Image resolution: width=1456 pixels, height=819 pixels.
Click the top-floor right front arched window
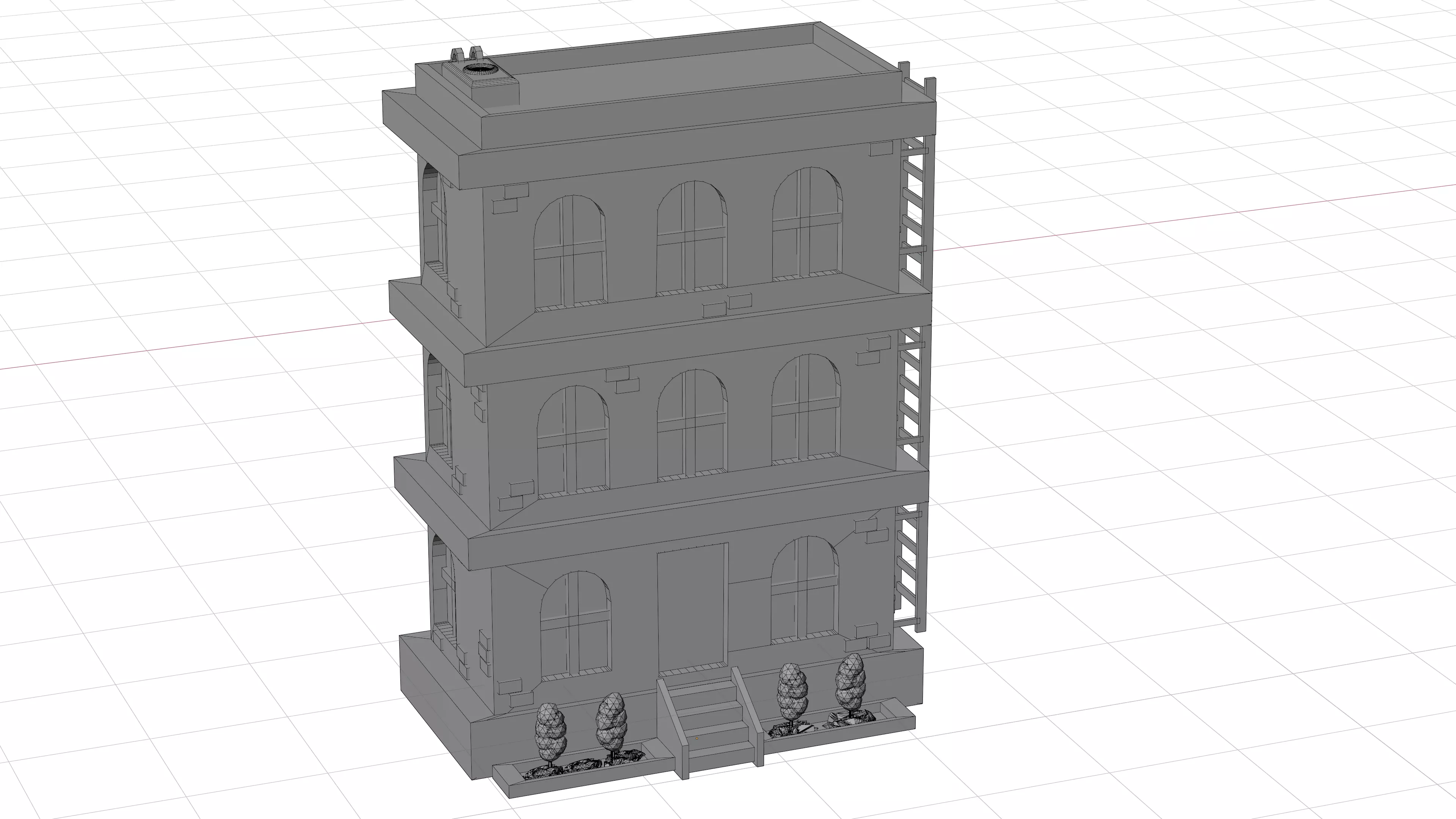(807, 224)
